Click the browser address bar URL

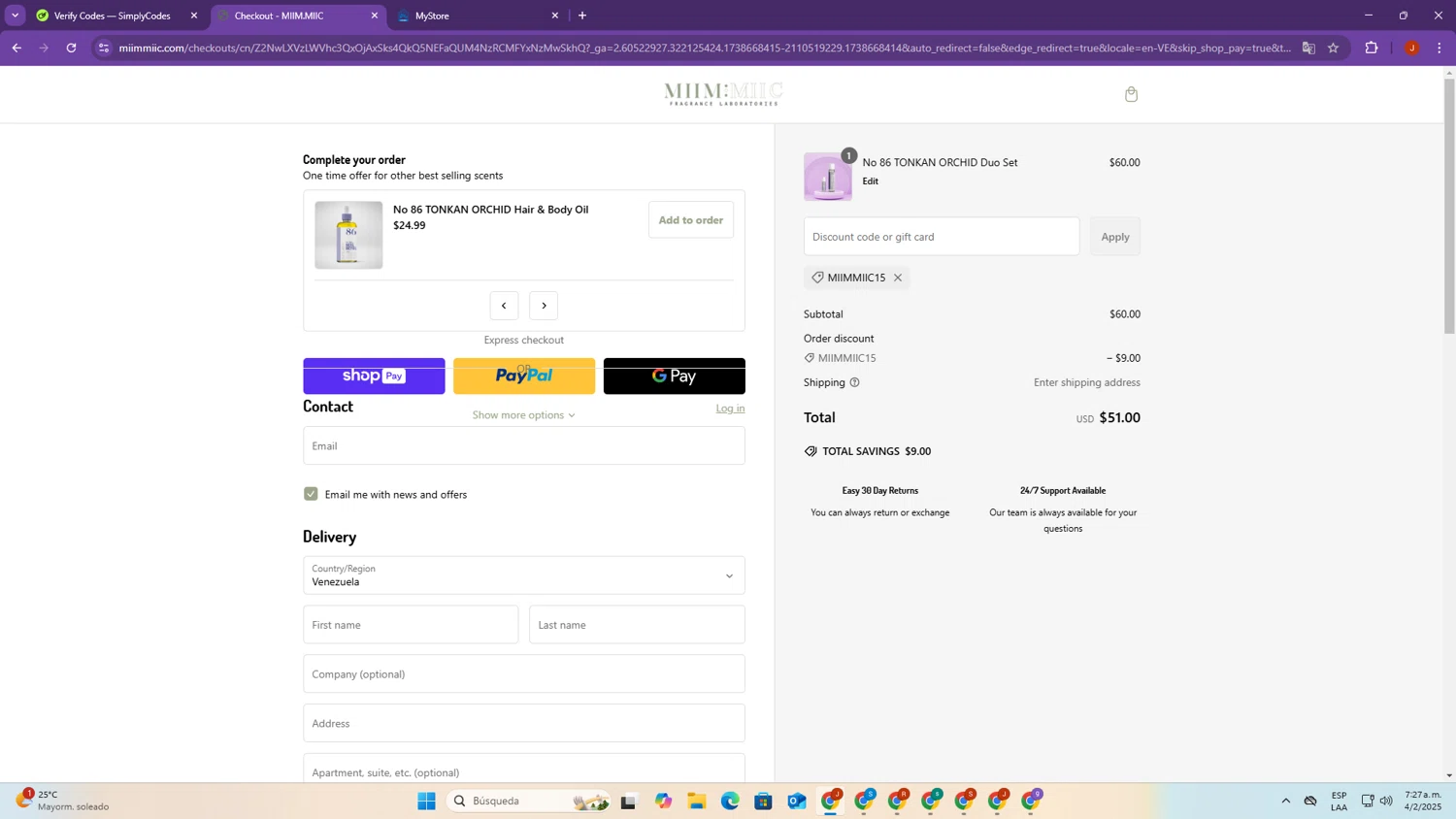pyautogui.click(x=706, y=48)
